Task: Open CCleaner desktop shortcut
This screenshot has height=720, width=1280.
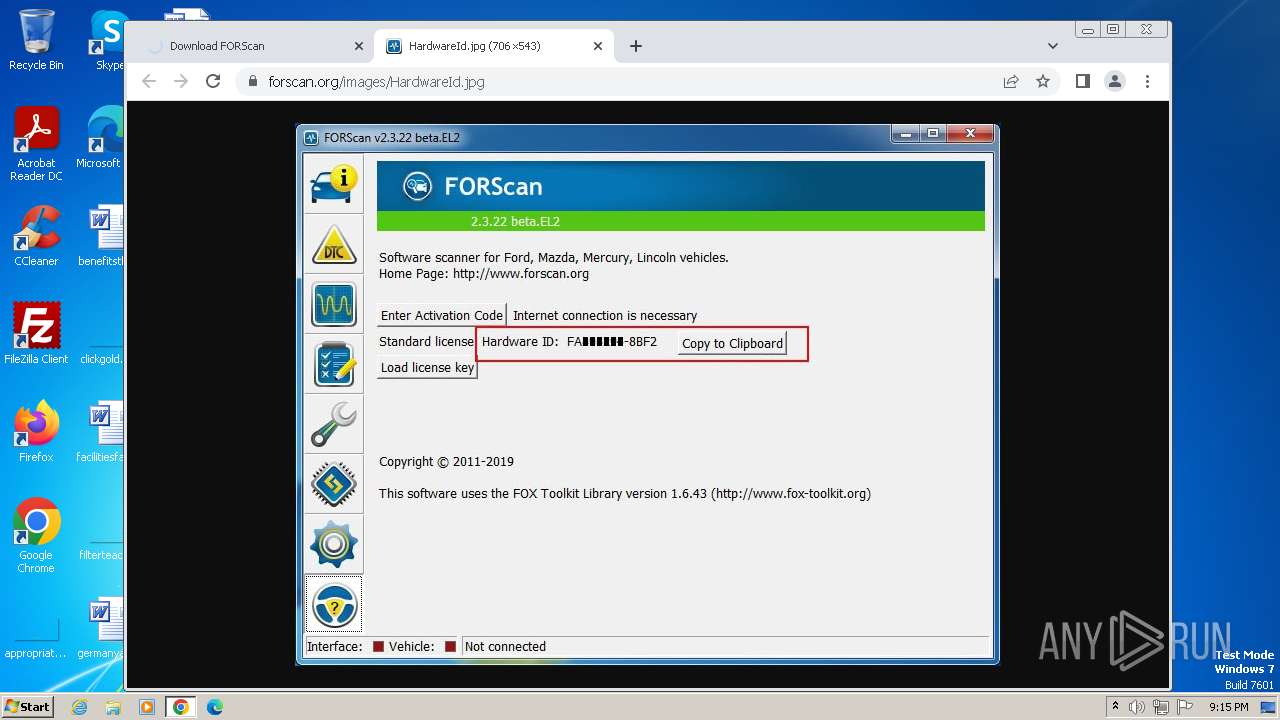Action: pyautogui.click(x=36, y=236)
